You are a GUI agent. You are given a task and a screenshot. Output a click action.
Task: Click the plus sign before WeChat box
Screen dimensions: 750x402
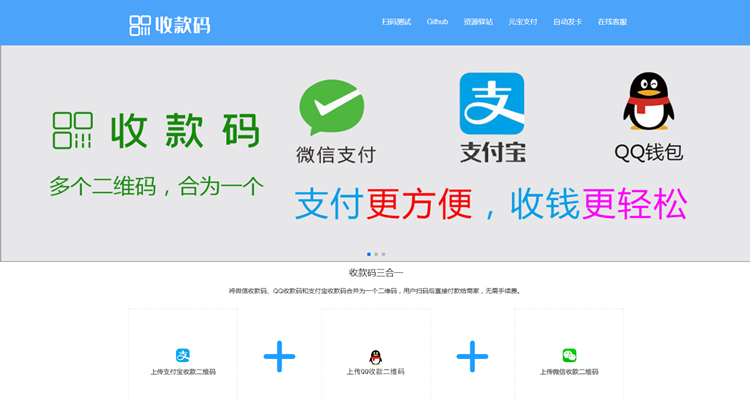coord(472,357)
